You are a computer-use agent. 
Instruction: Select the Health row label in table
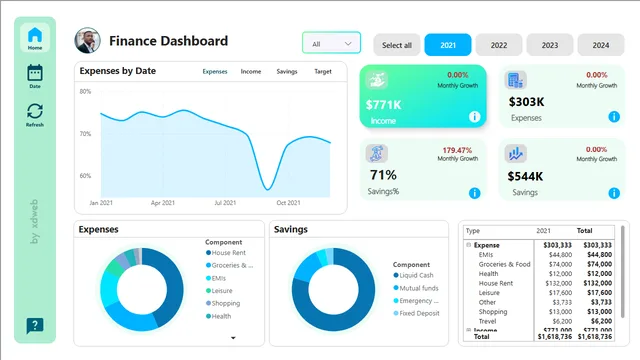pyautogui.click(x=488, y=273)
